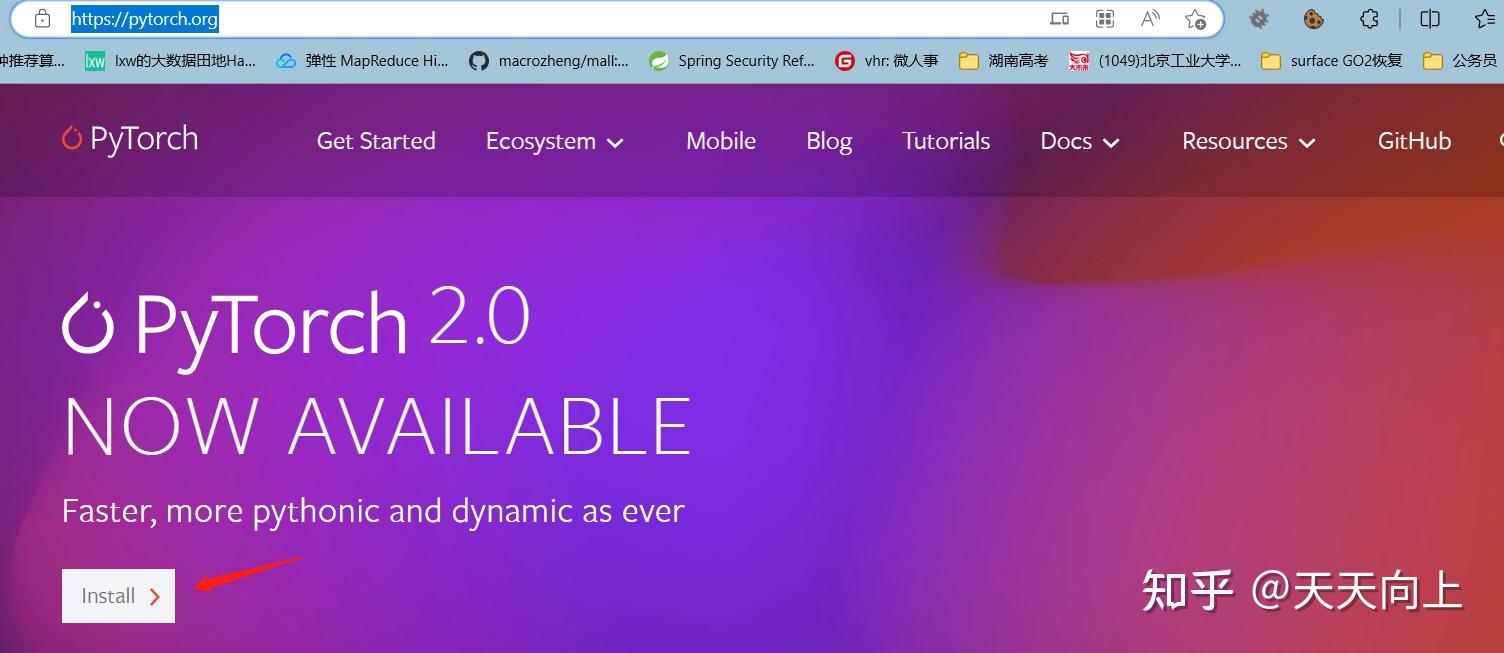The width and height of the screenshot is (1504, 653).
Task: Open the Blog nav link
Action: tap(829, 141)
